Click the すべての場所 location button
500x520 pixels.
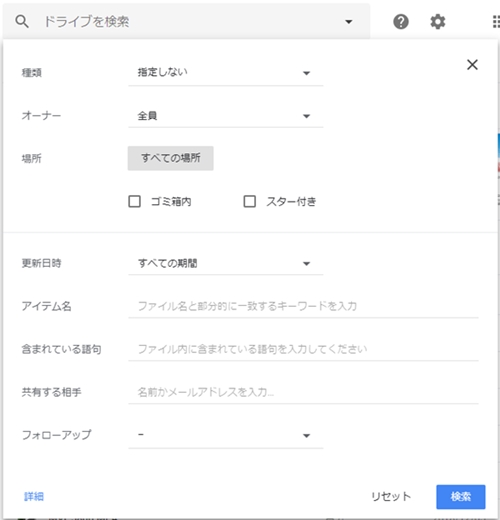tap(171, 158)
